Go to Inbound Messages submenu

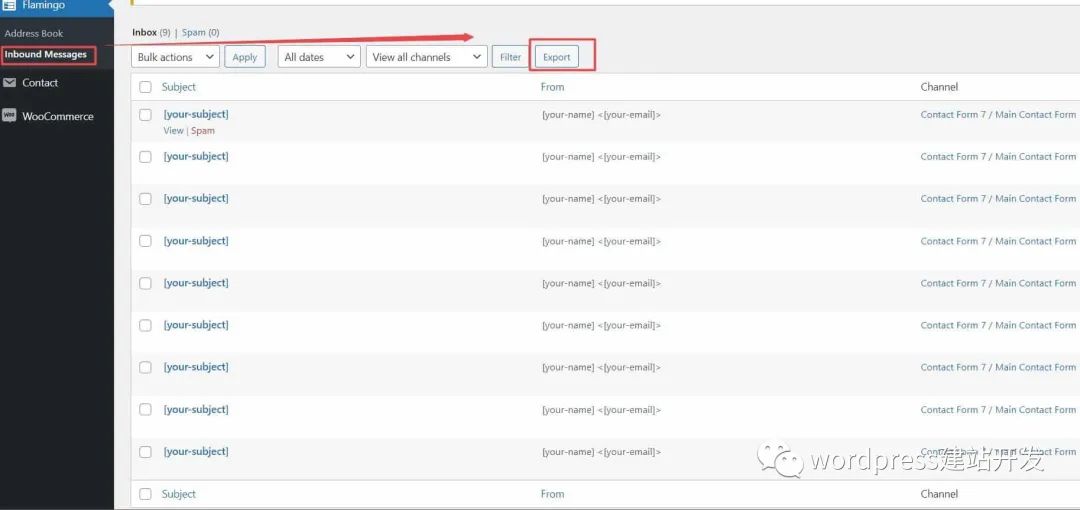coord(46,54)
